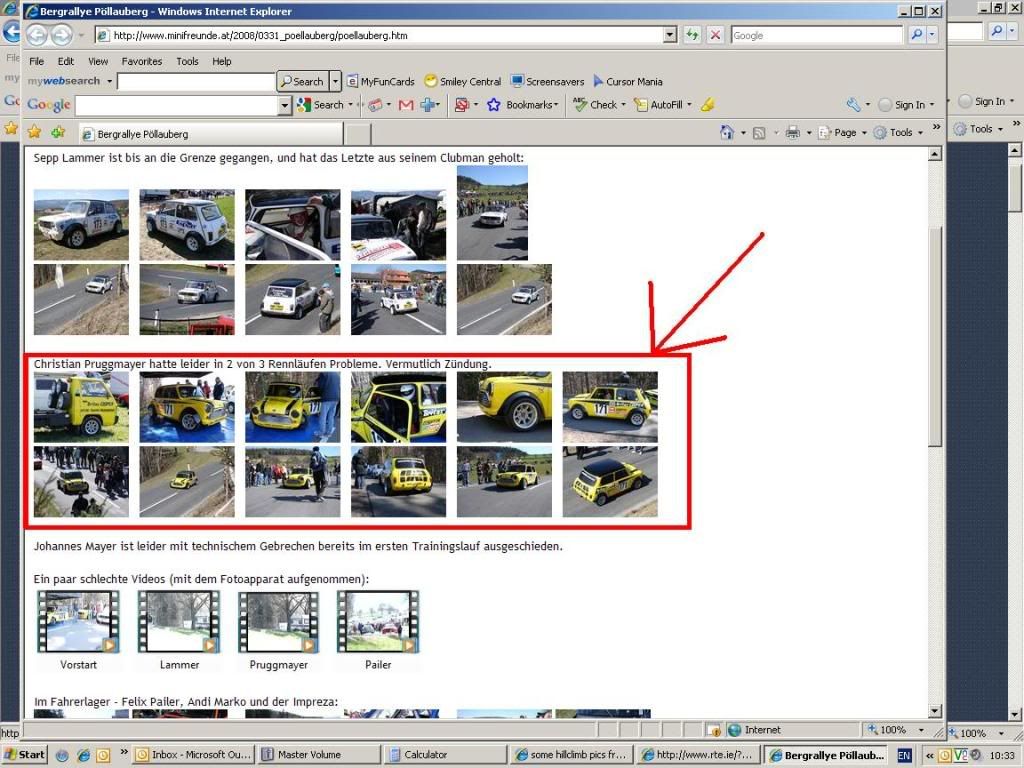This screenshot has height=768, width=1024.
Task: Click the page's vertical scrollbar down arrow
Action: point(935,711)
